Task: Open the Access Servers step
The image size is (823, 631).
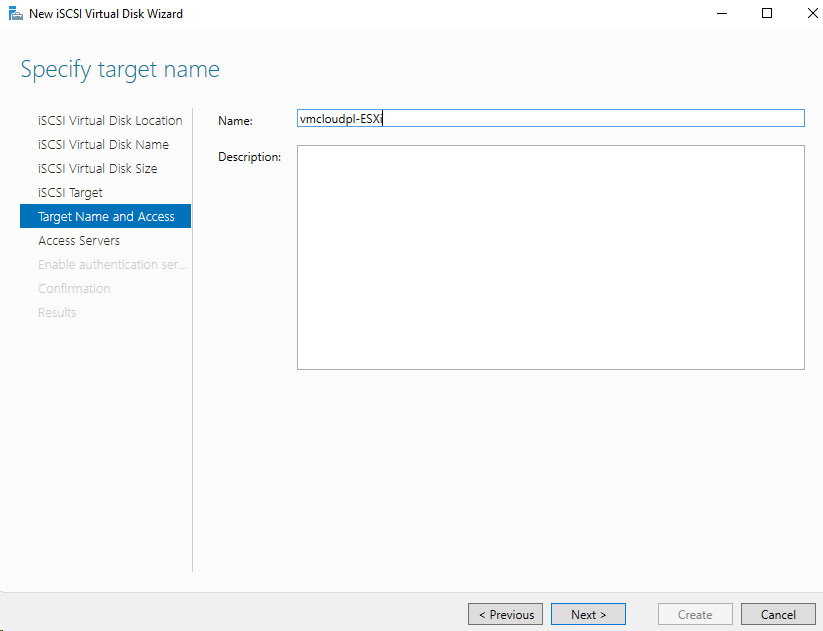Action: point(78,240)
